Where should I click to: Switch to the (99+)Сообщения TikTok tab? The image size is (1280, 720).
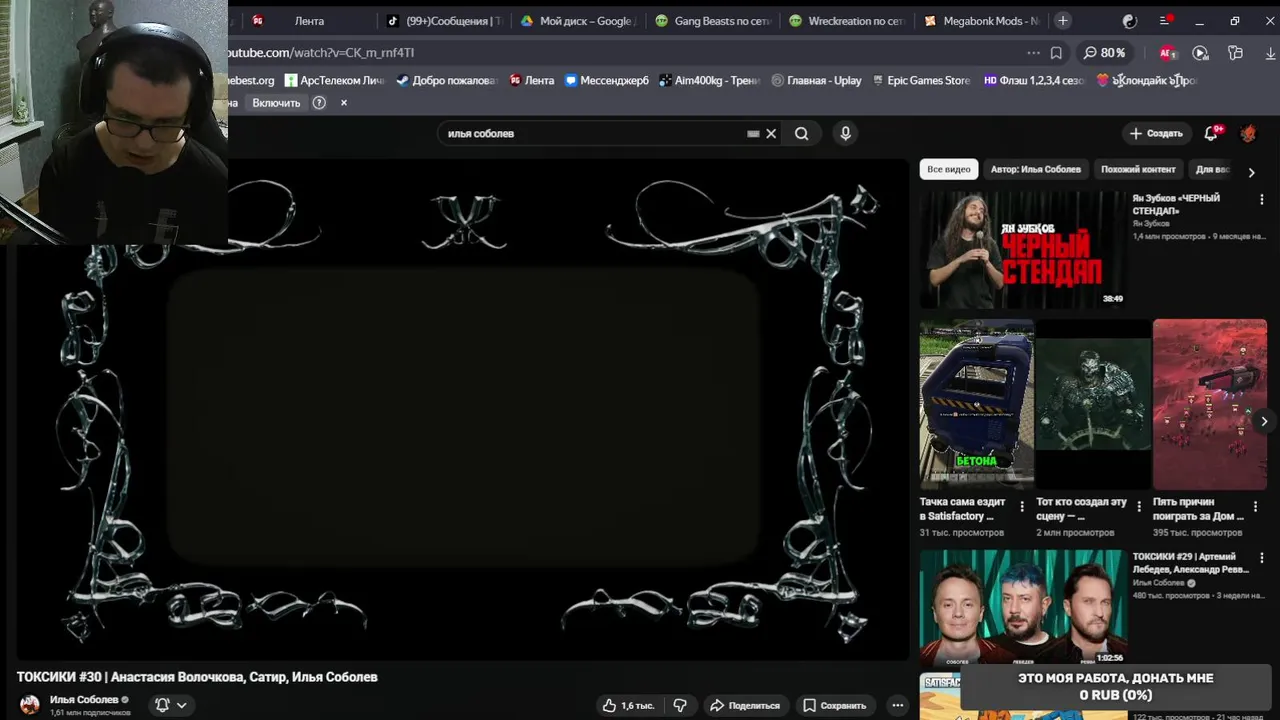tap(444, 21)
